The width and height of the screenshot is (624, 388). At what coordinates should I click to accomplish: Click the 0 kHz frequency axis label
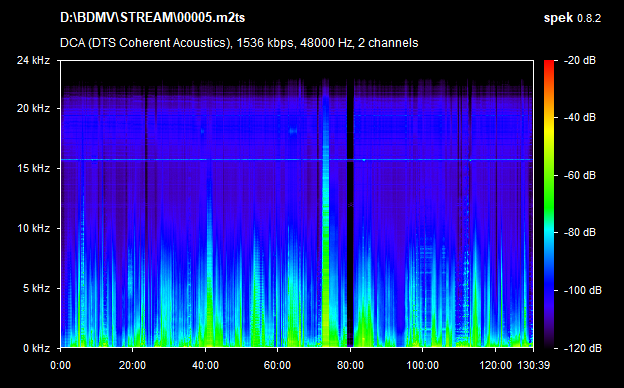36,348
